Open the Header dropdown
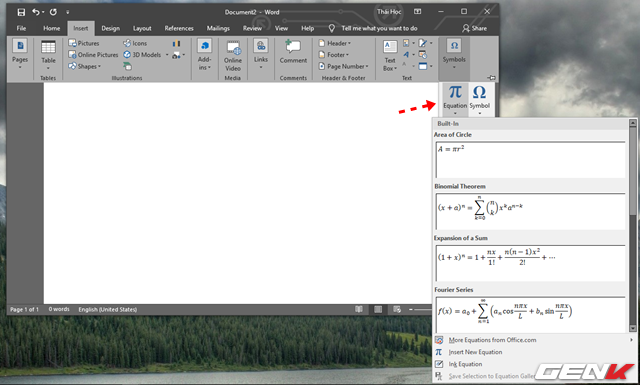This screenshot has width=640, height=385. [x=334, y=43]
